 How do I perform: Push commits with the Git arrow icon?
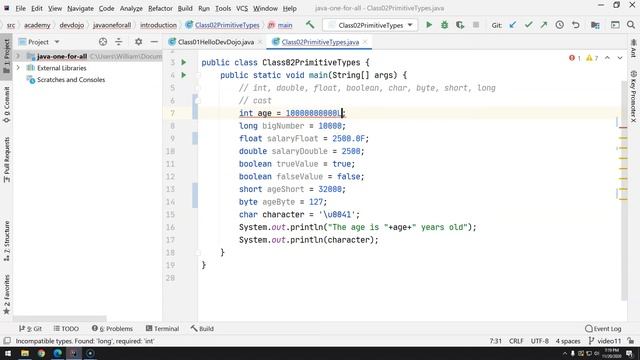(x=544, y=25)
